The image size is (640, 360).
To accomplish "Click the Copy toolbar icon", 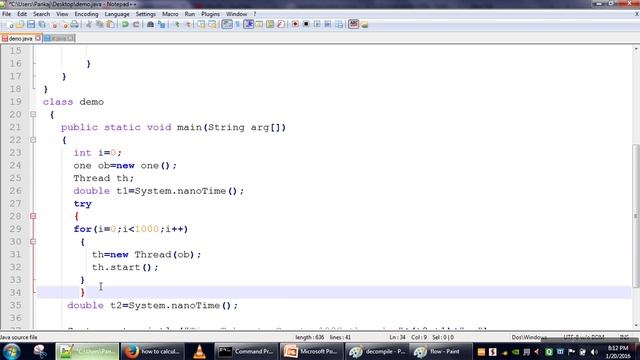I will pos(99,25).
